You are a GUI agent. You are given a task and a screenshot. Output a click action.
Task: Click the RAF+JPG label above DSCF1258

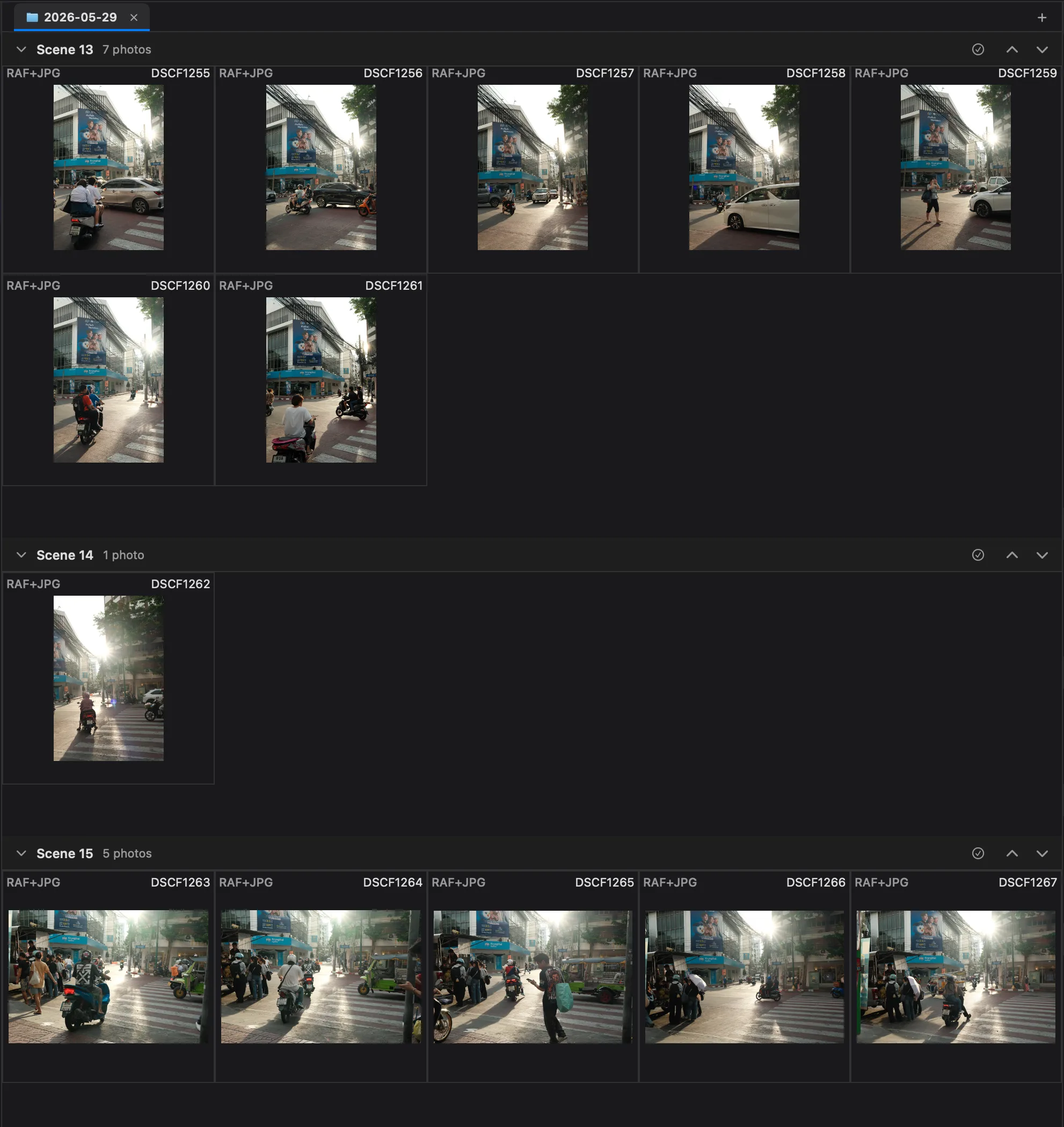click(670, 73)
